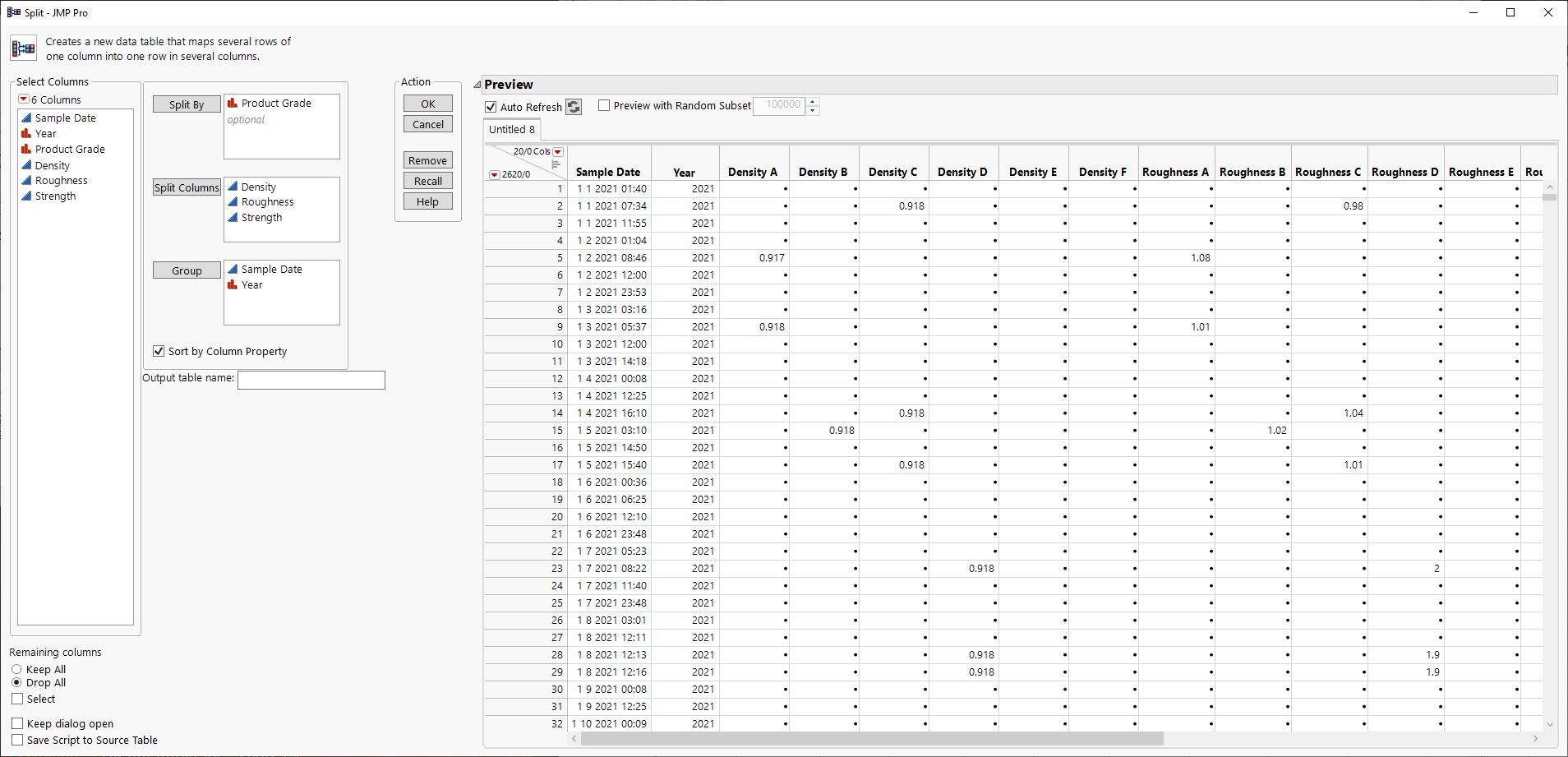The height and width of the screenshot is (757, 1568).
Task: Collapse the Preview section disclosure triangle
Action: point(477,85)
